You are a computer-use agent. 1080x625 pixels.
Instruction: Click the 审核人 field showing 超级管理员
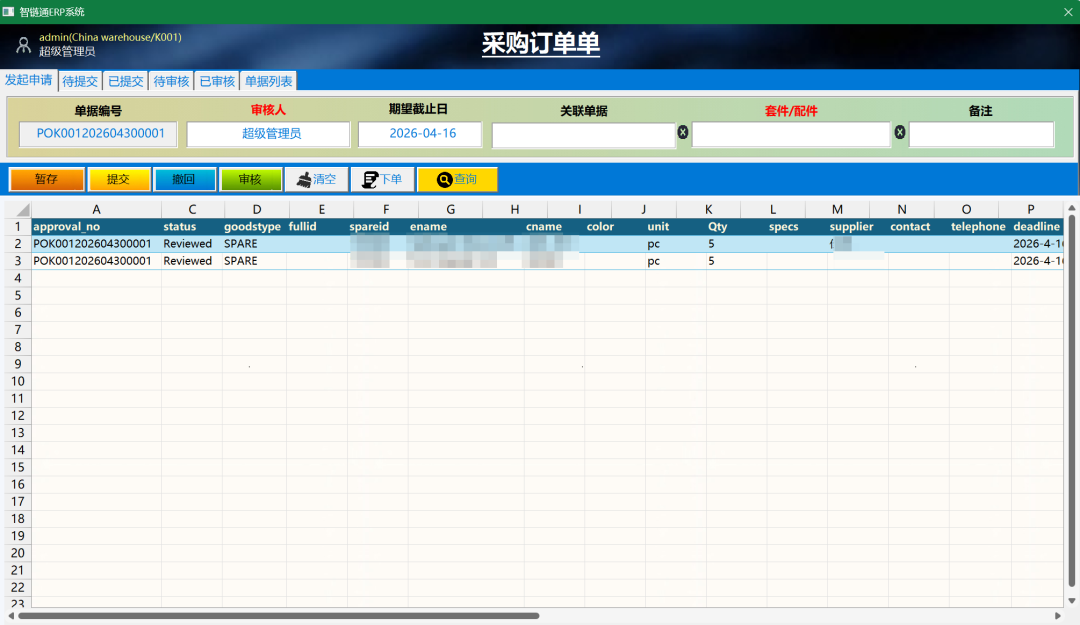tap(269, 134)
